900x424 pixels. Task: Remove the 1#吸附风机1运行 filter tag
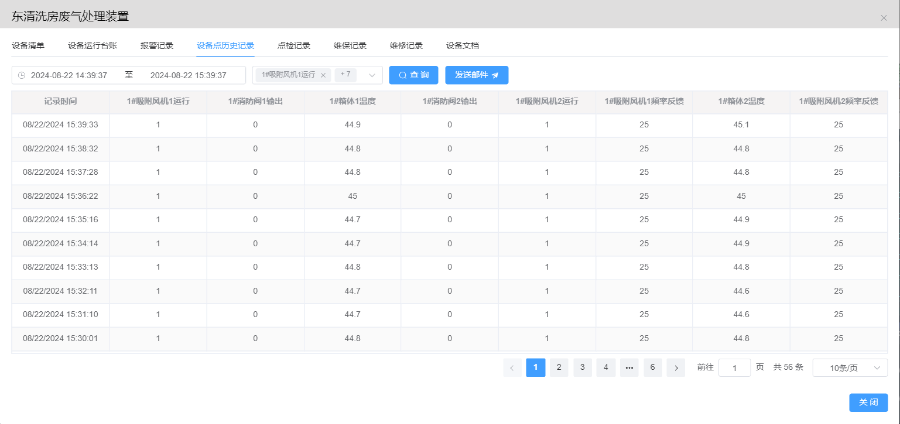click(323, 75)
